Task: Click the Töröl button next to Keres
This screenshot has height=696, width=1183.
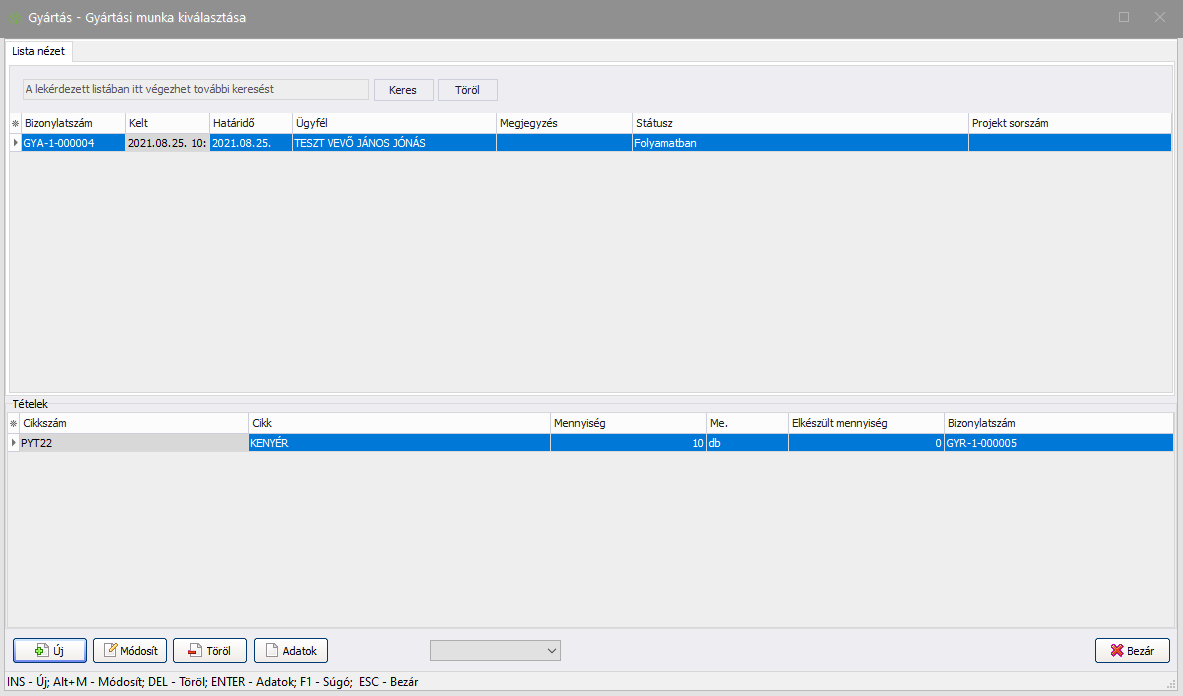Action: (468, 90)
